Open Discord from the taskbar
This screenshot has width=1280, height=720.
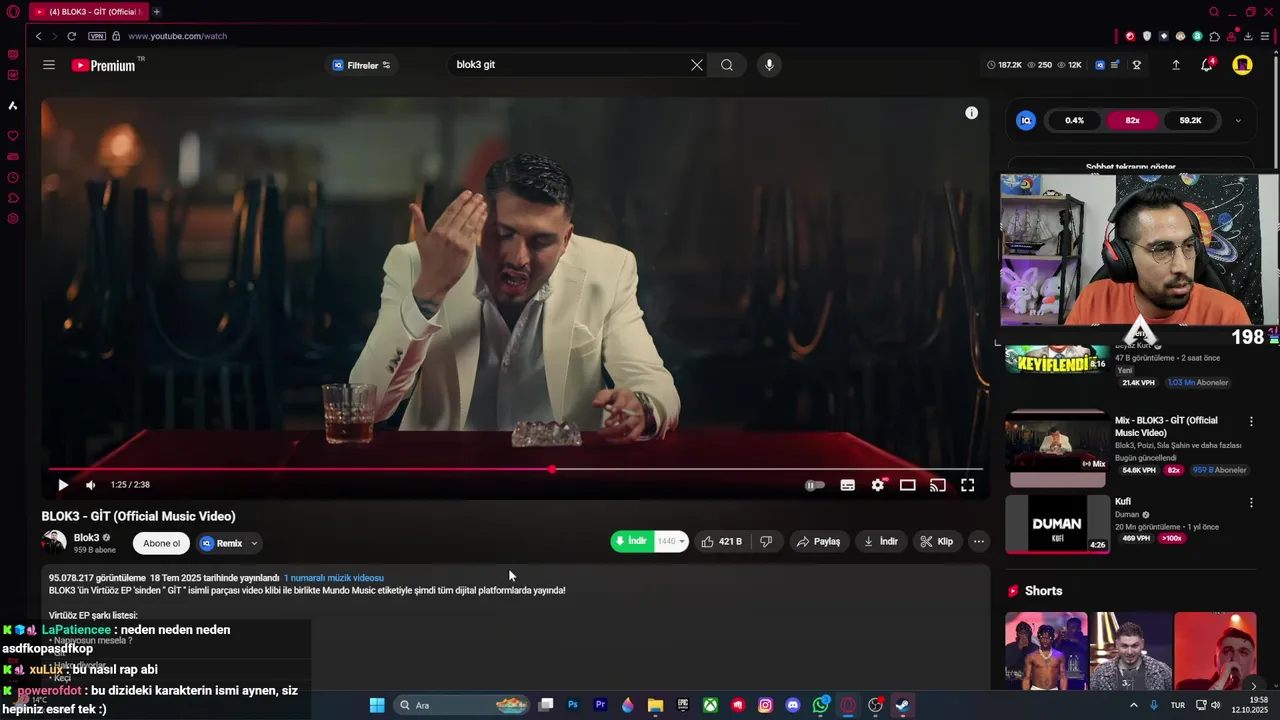point(793,705)
